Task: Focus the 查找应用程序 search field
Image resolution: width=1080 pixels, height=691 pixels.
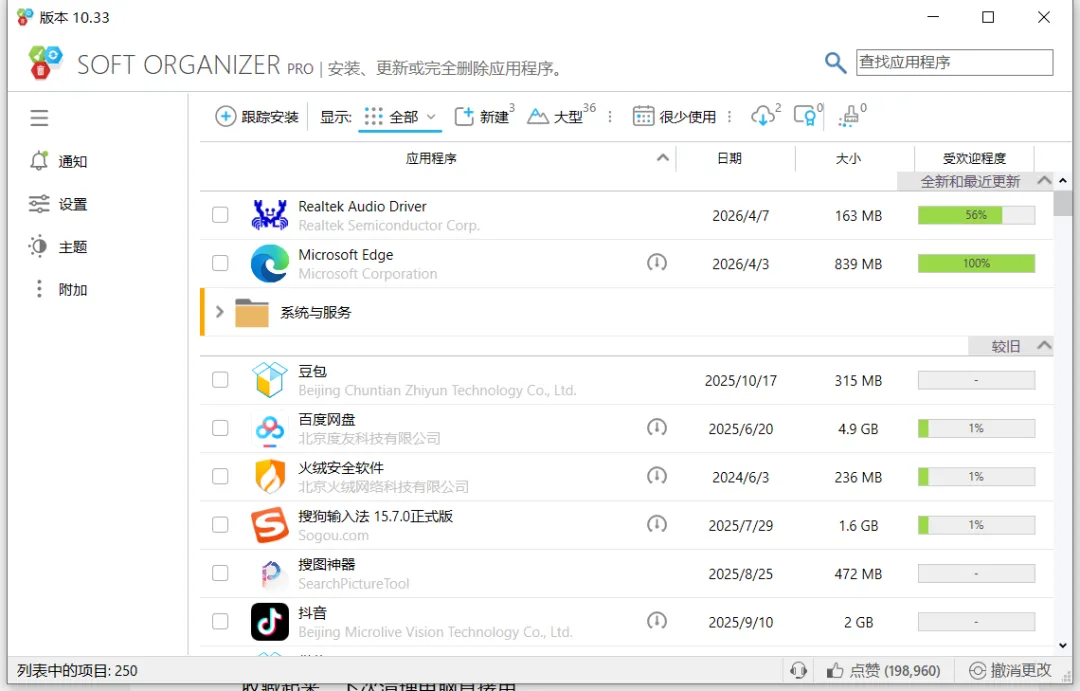Action: click(x=954, y=62)
